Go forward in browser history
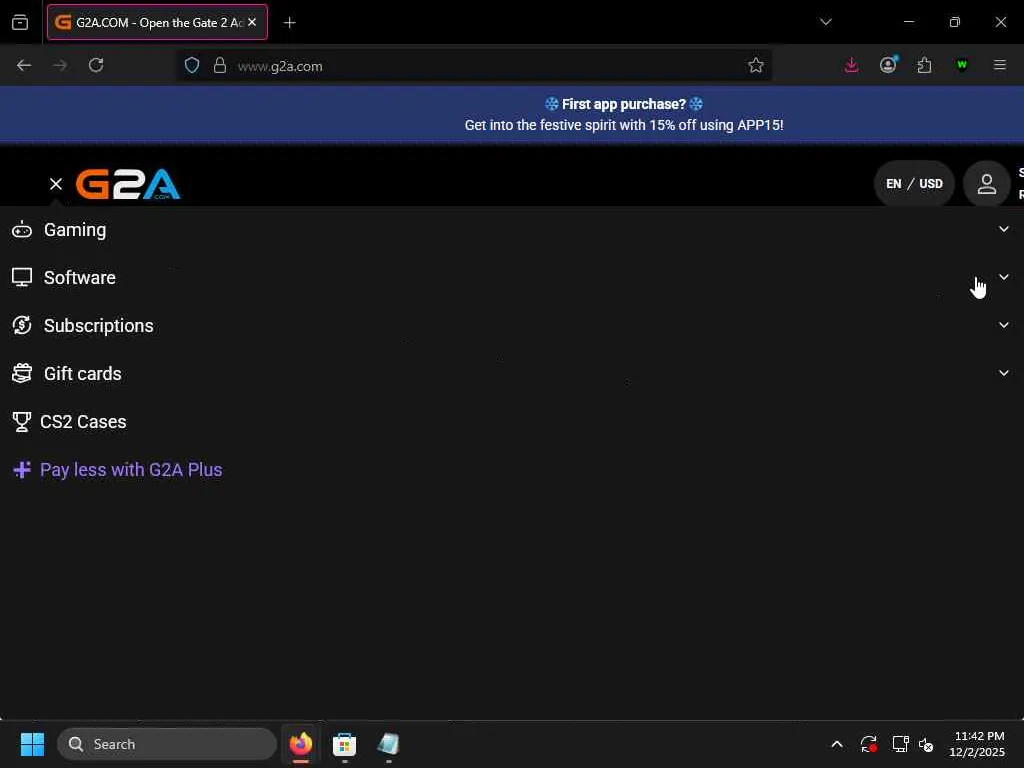This screenshot has width=1024, height=768. coord(60,65)
